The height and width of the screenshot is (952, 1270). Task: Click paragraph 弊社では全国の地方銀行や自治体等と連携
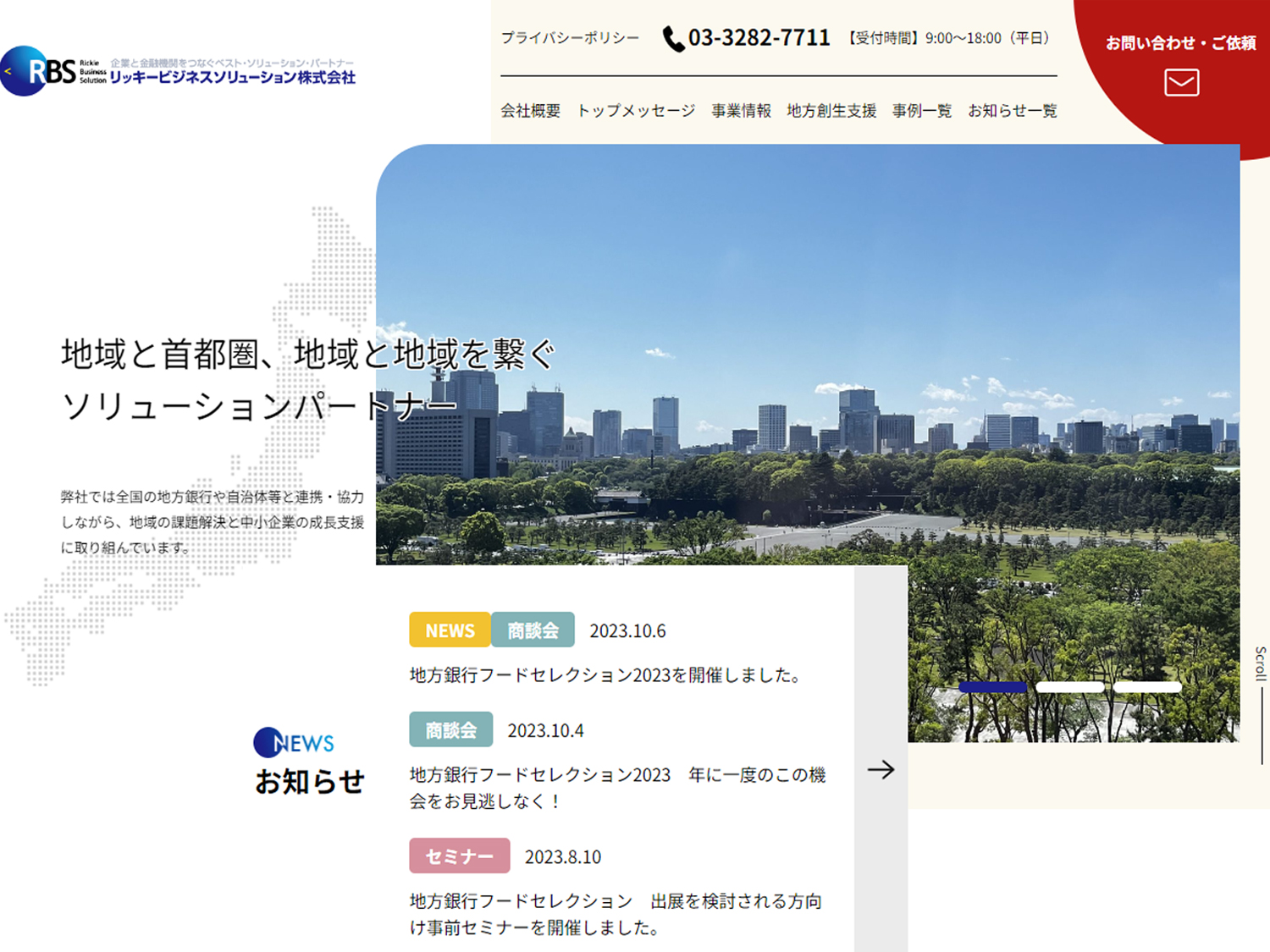click(x=213, y=522)
